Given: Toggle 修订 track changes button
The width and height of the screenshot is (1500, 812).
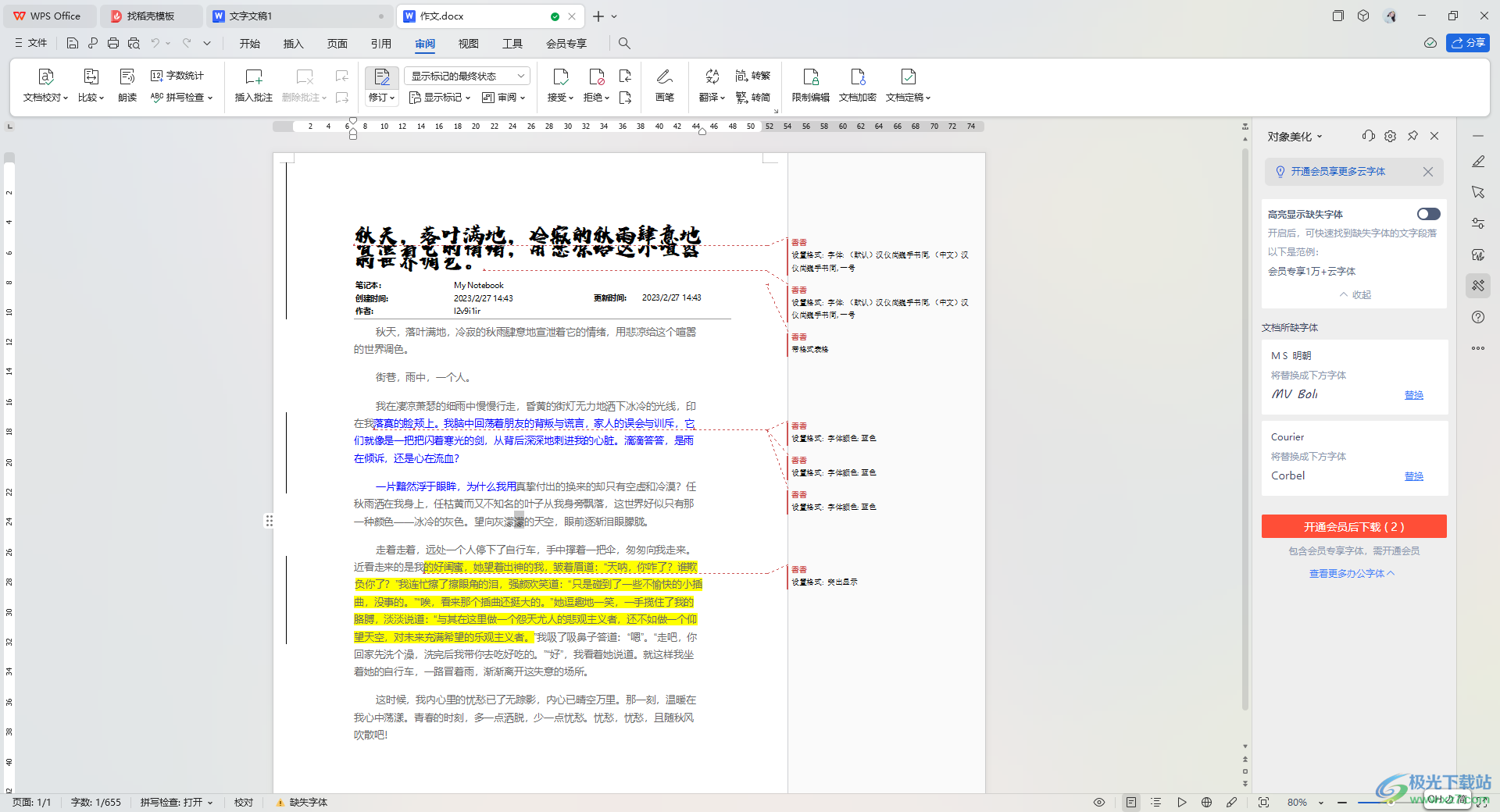Looking at the screenshot, I should (382, 85).
